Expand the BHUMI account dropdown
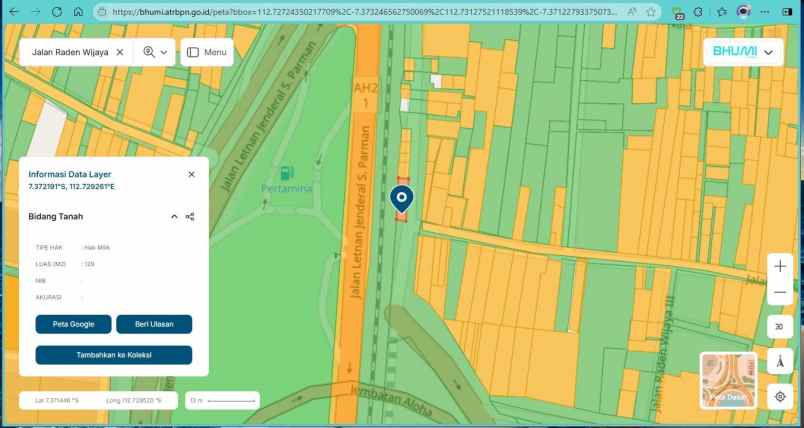This screenshot has width=804, height=428. (x=767, y=52)
